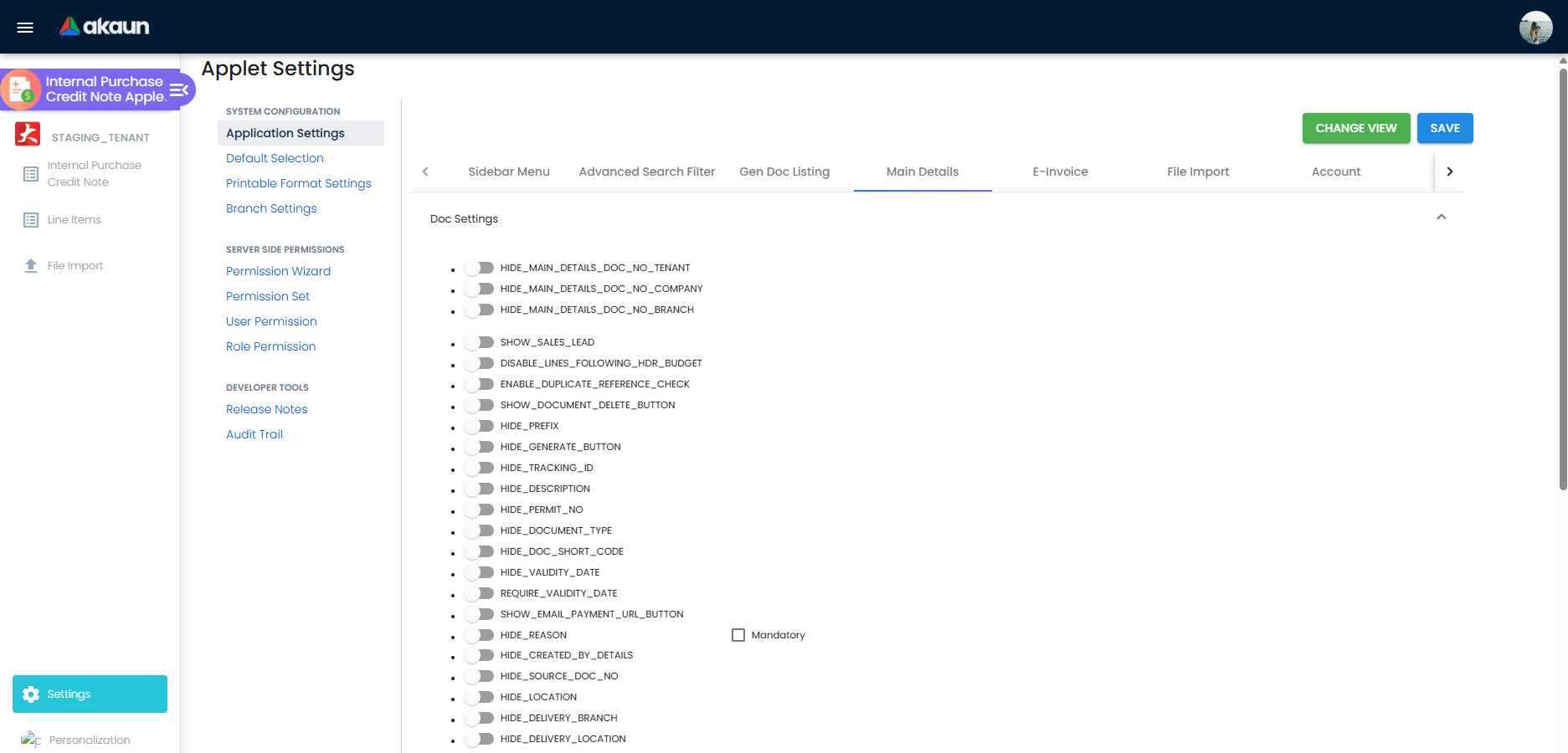Check the Mandatory checkbox
The image size is (1568, 753).
[738, 635]
